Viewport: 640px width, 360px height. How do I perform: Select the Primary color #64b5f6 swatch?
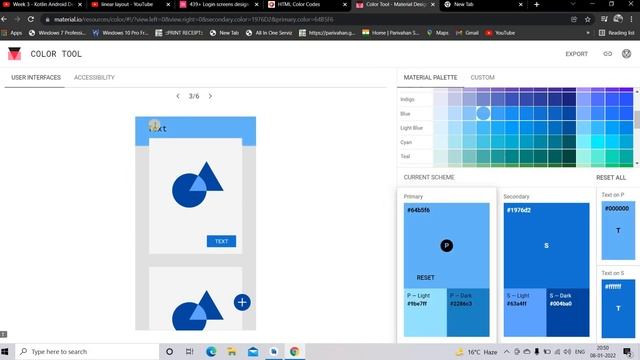447,245
